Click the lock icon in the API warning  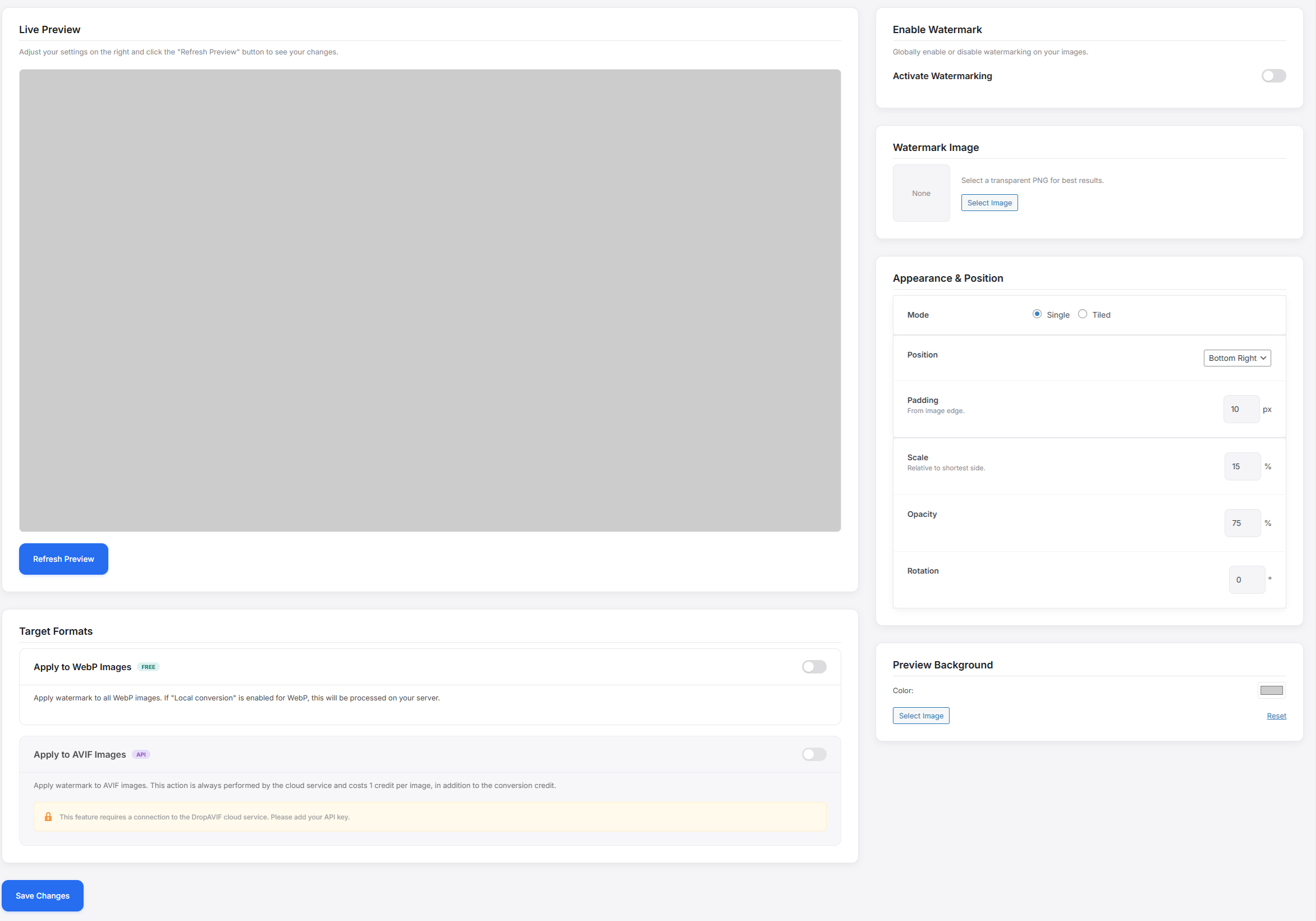48,816
